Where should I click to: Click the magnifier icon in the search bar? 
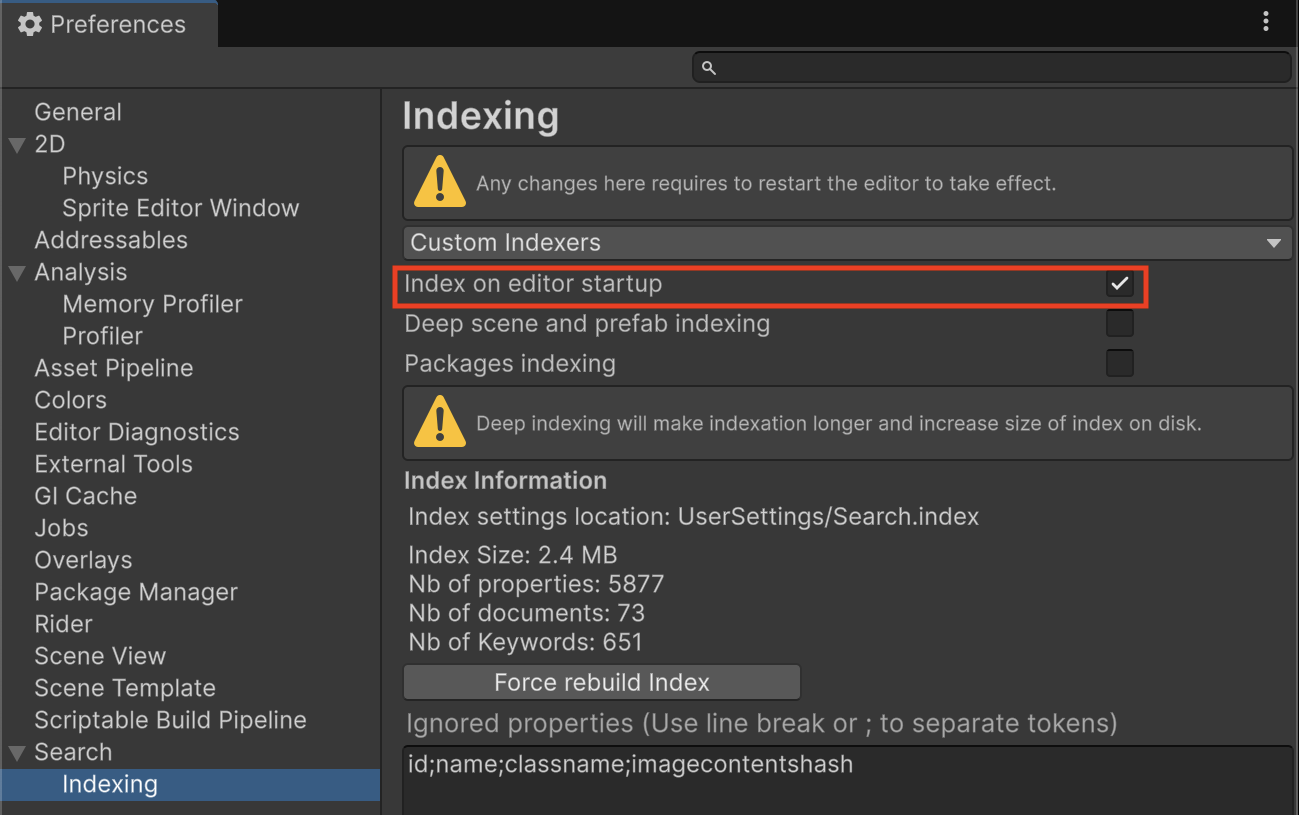[708, 67]
